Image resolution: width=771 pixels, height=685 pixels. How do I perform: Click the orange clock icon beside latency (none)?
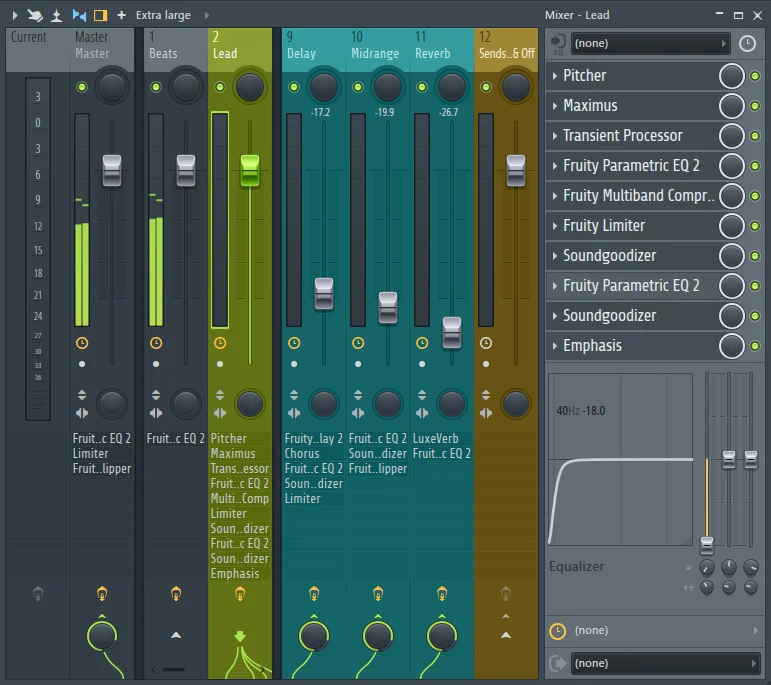(x=558, y=631)
